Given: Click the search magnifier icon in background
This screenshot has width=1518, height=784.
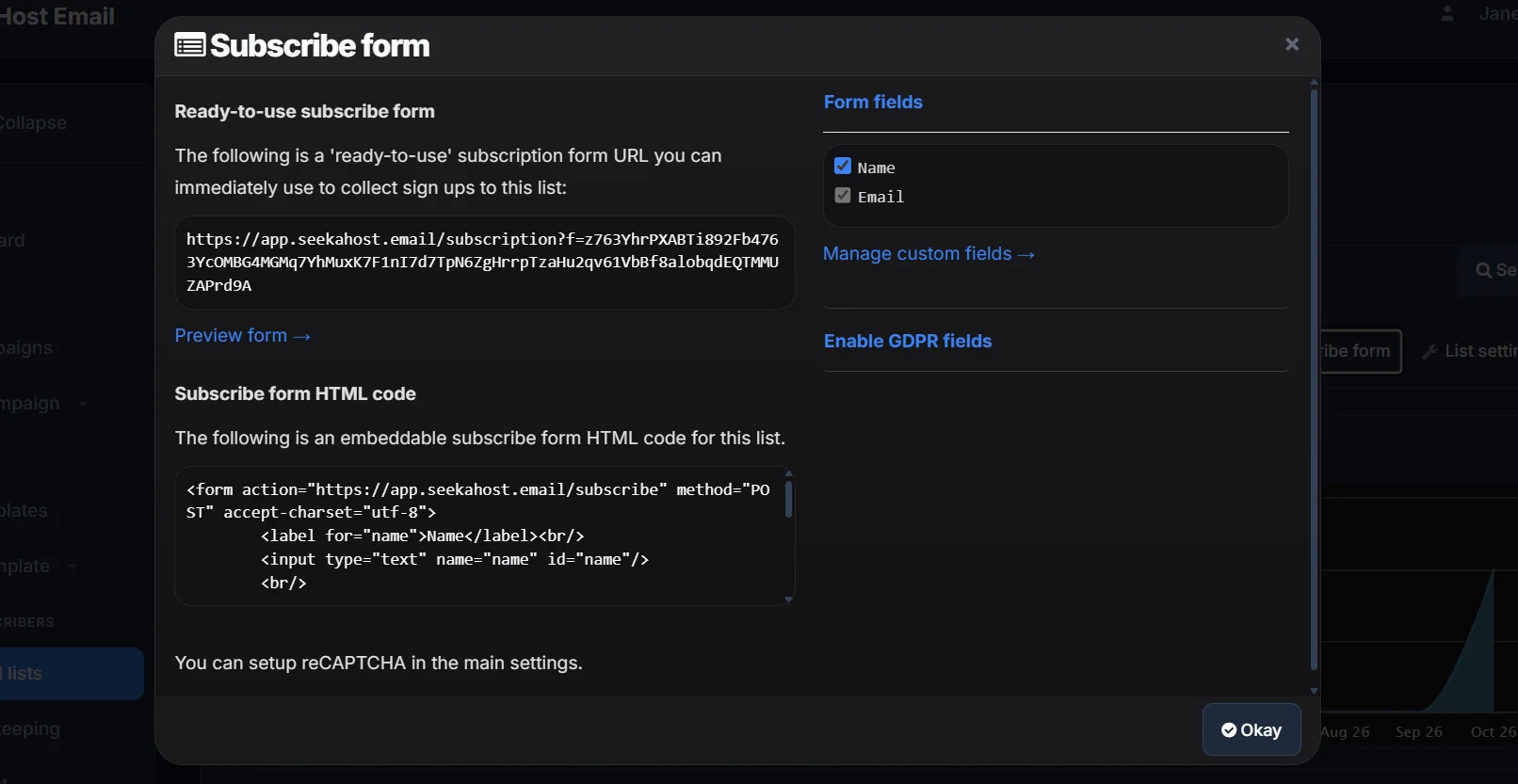Looking at the screenshot, I should tap(1484, 270).
